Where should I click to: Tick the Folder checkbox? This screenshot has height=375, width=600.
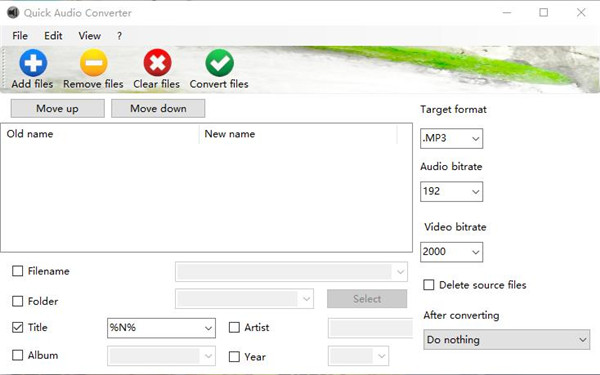18,301
